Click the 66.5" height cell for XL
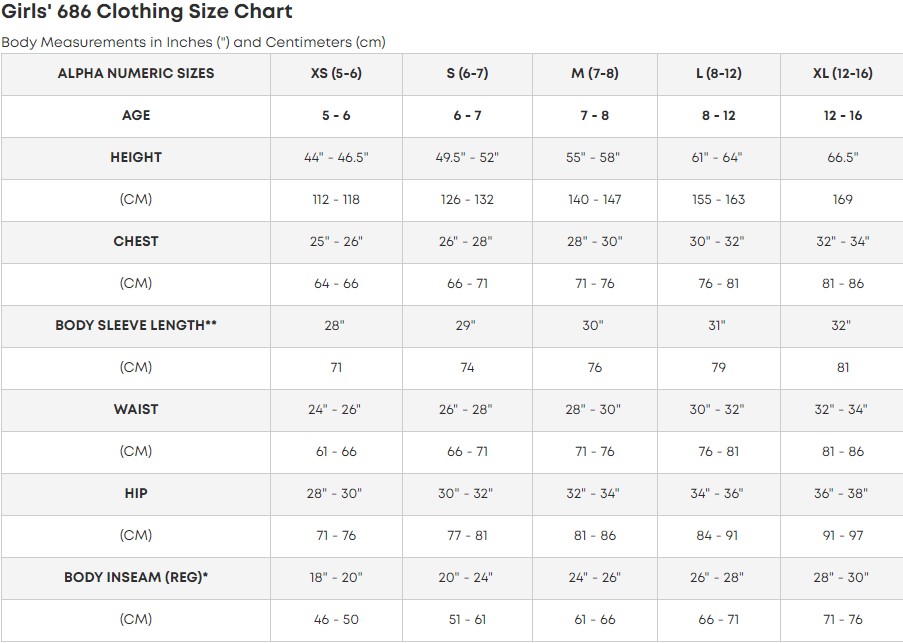This screenshot has height=643, width=903. pos(842,158)
